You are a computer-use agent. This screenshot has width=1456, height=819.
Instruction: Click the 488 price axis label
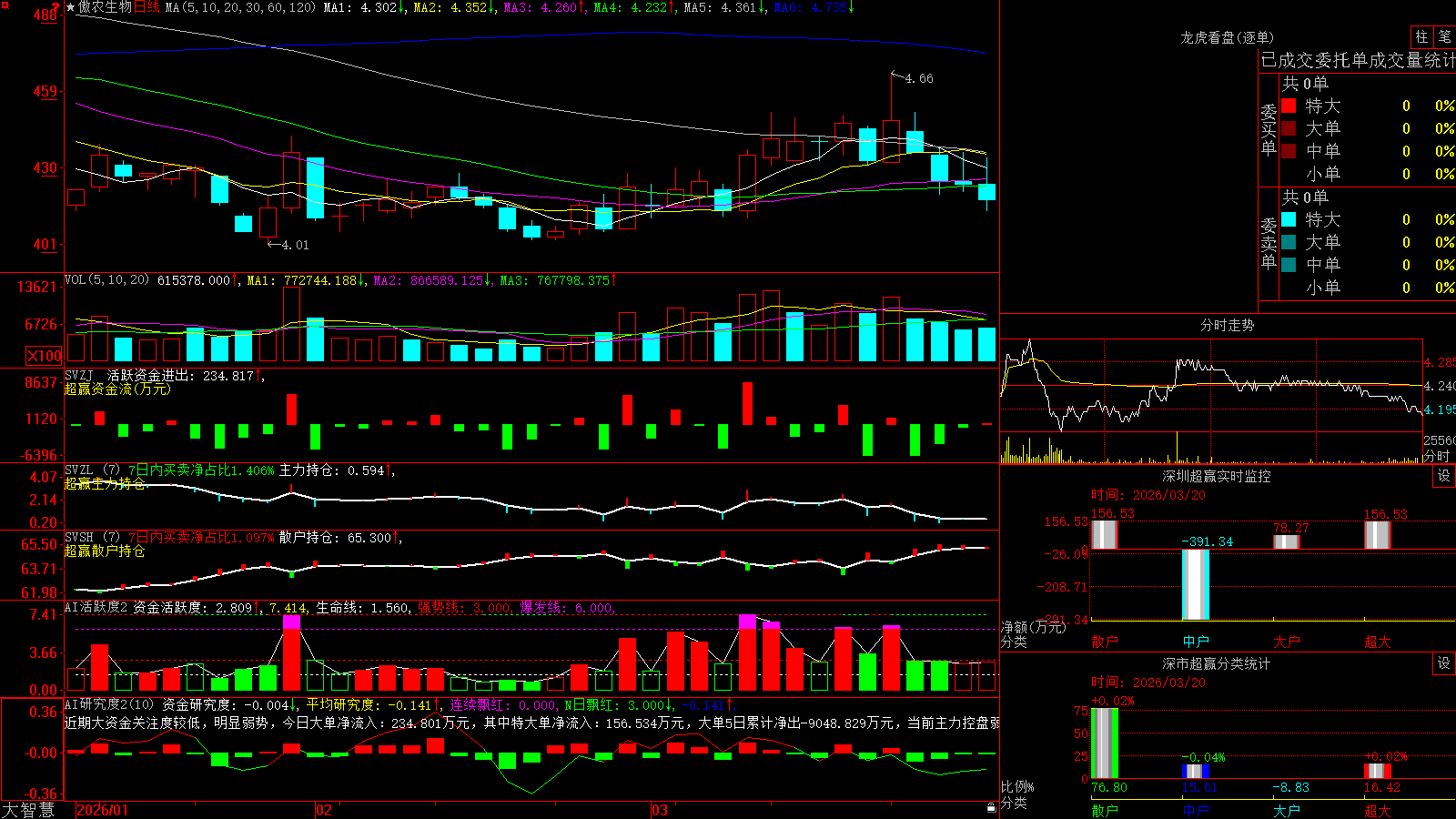[45, 15]
